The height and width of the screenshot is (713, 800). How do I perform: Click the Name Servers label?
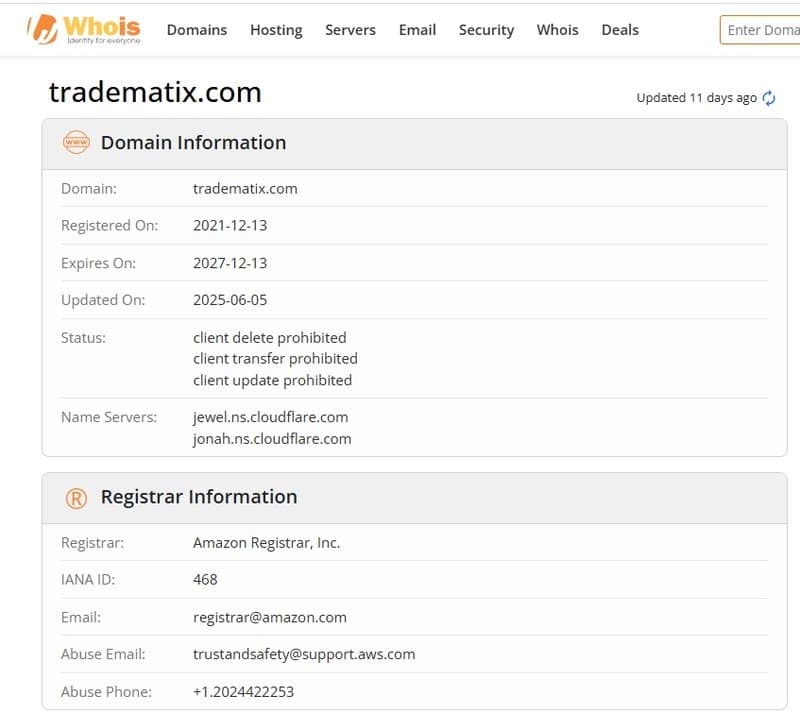click(x=109, y=417)
